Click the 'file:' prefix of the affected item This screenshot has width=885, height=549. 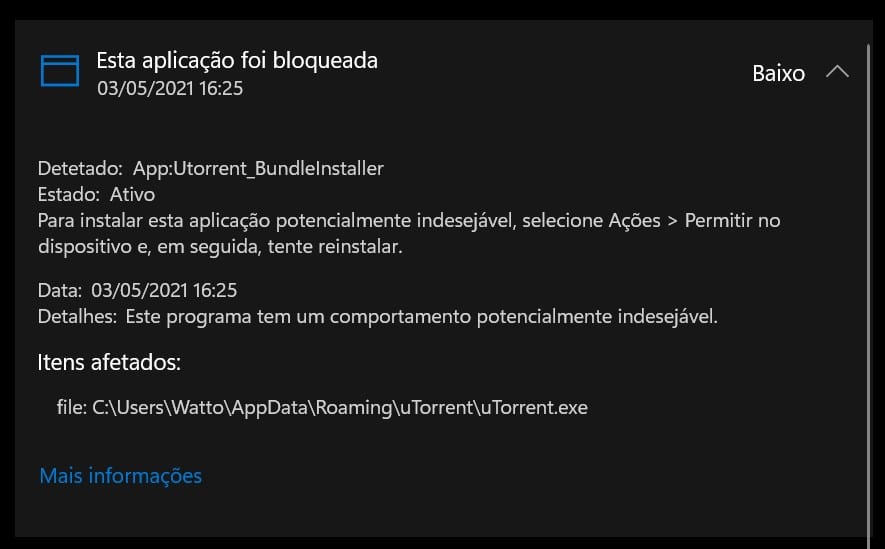(72, 407)
